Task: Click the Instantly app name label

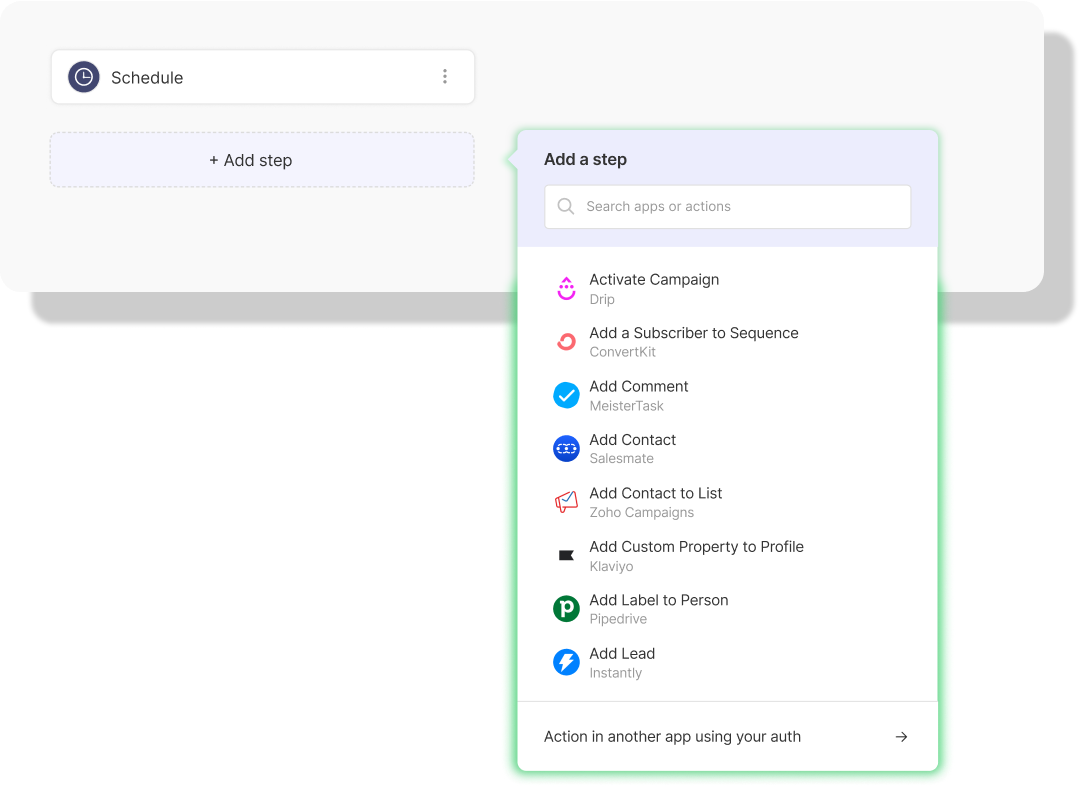Action: 615,673
